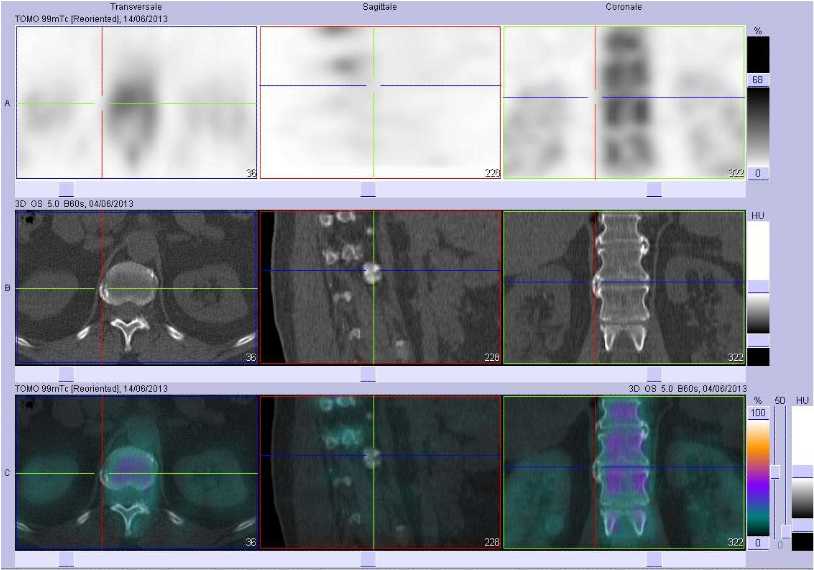
Task: Click the blend slider thumb labeled 60
Action: tap(776, 471)
